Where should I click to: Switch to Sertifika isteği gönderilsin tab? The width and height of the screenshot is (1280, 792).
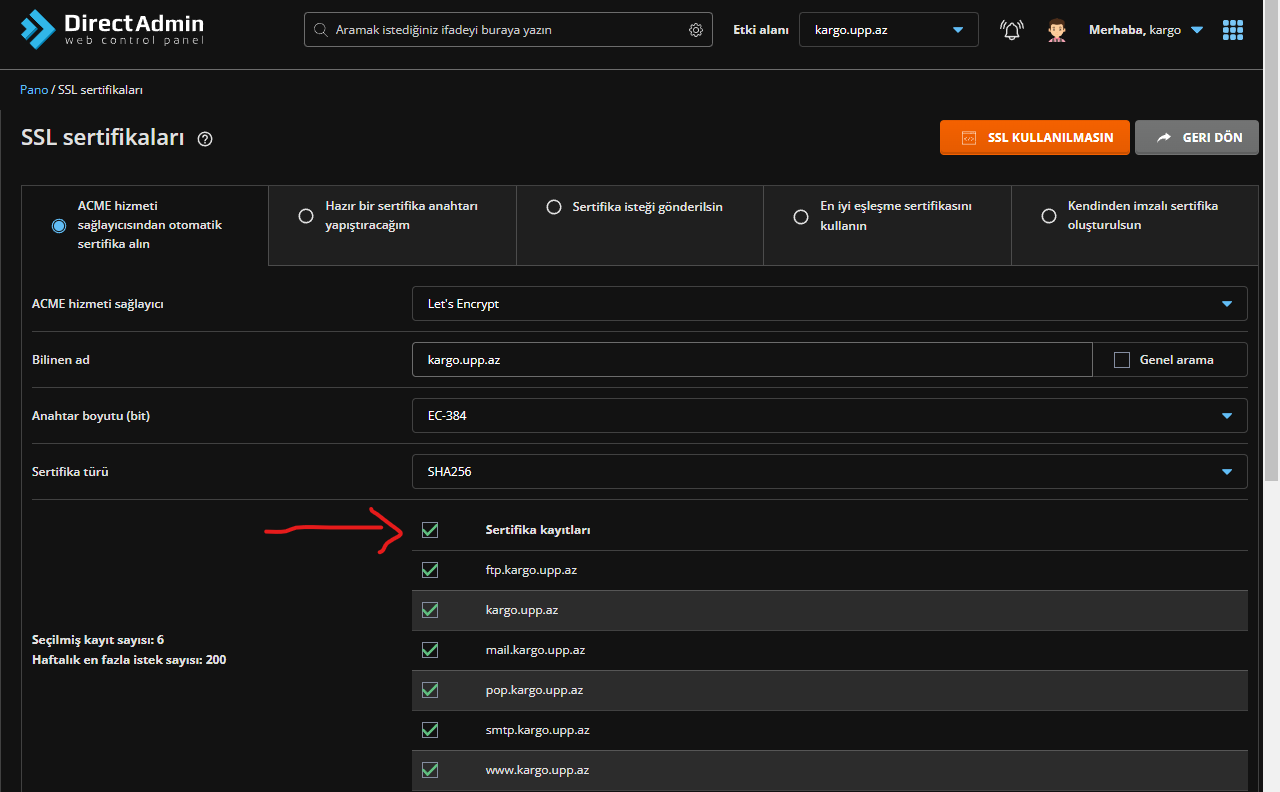pos(553,207)
